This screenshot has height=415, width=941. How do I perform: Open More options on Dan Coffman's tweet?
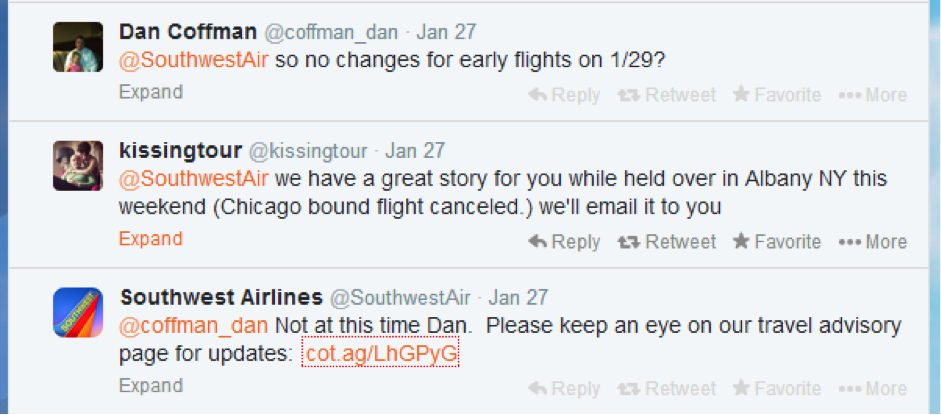(x=873, y=95)
